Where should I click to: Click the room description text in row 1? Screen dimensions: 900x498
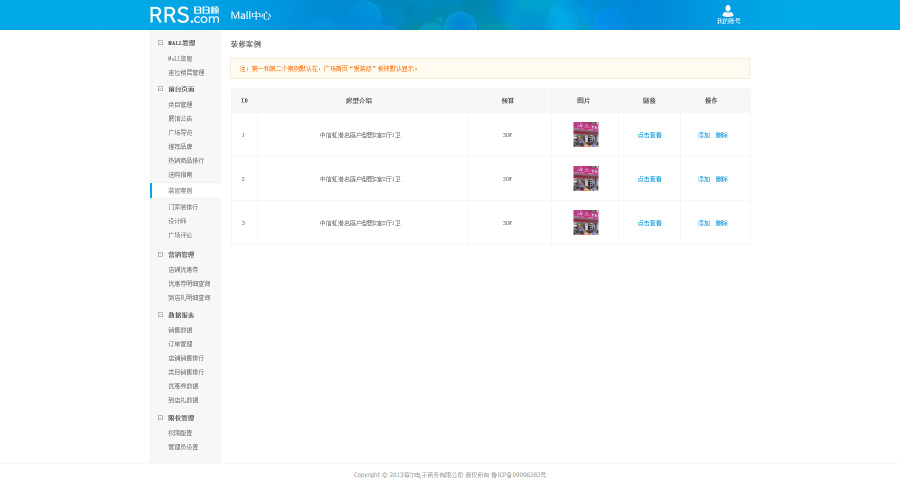click(360, 135)
